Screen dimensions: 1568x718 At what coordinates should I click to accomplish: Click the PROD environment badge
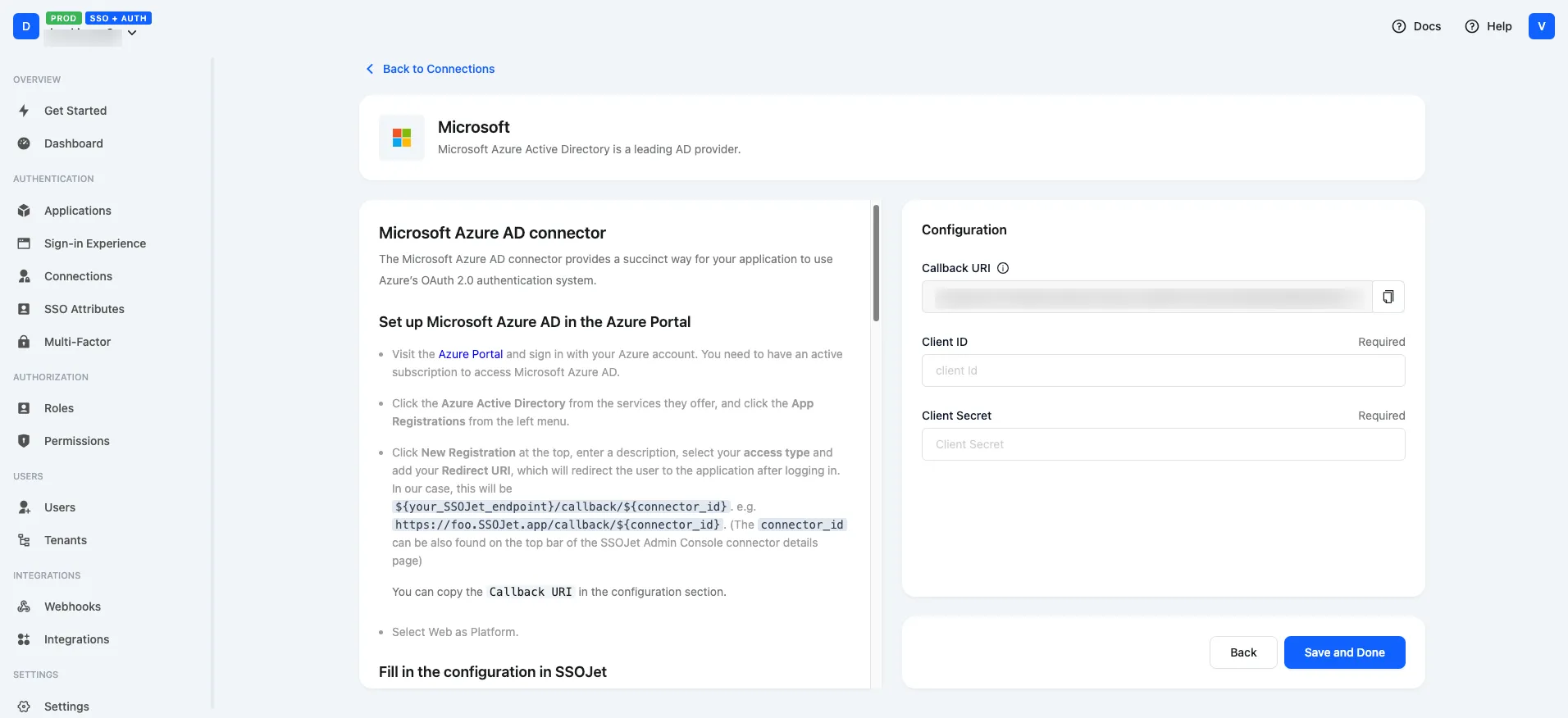(x=63, y=18)
